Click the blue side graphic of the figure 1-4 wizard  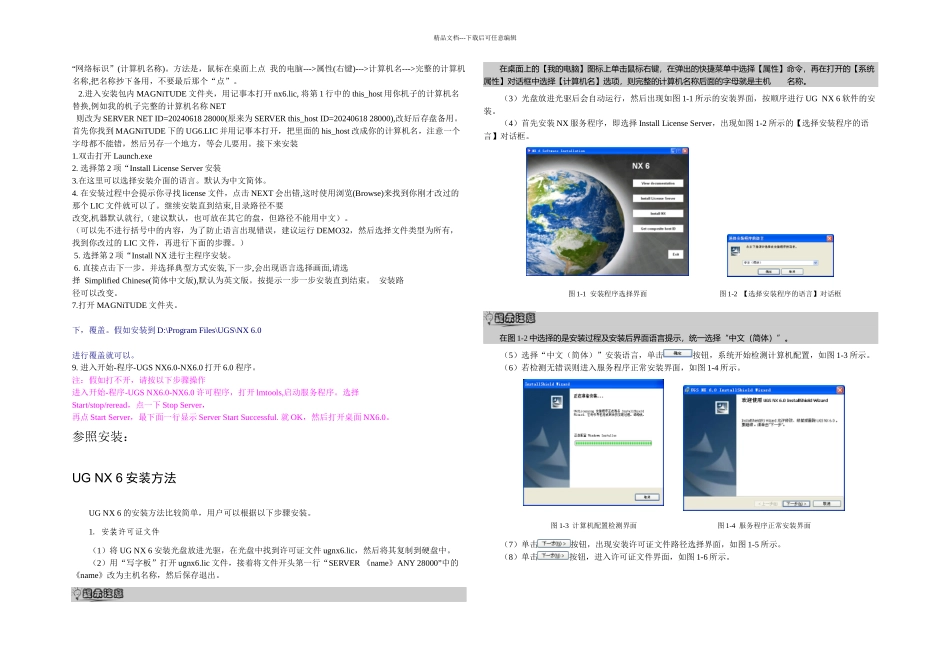[x=710, y=445]
